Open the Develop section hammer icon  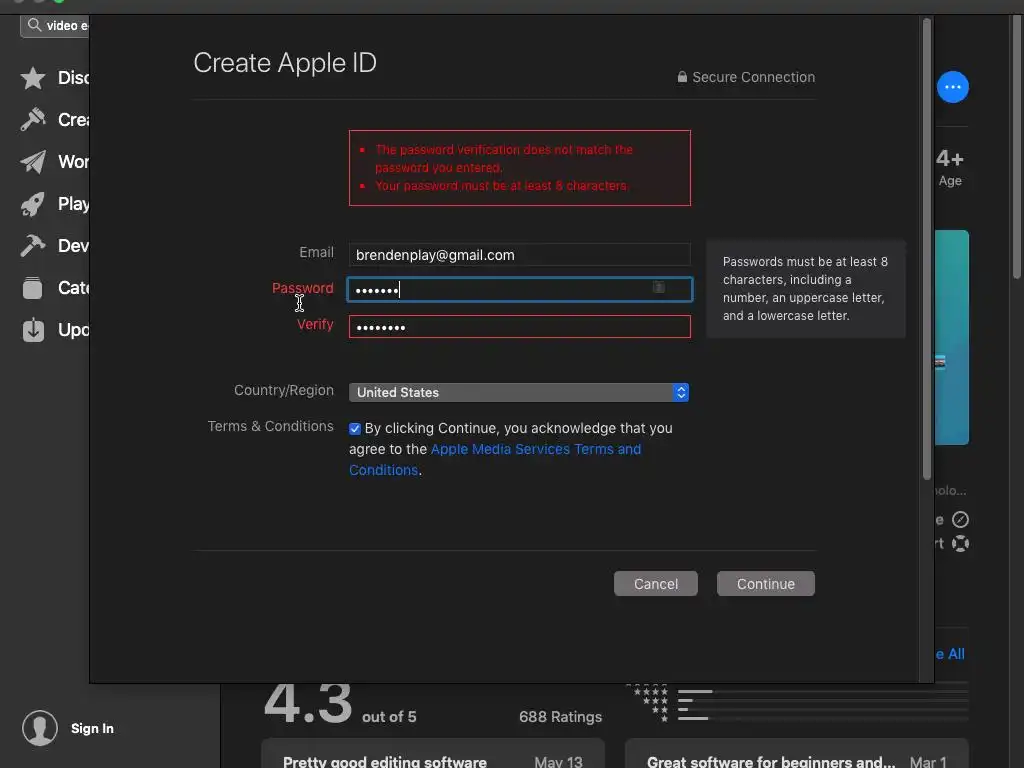(33, 246)
